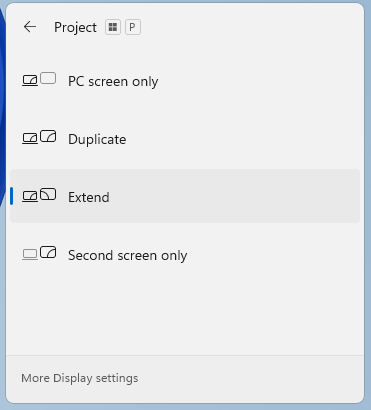Click the Project panel title
Image resolution: width=371 pixels, height=410 pixels.
click(x=75, y=27)
